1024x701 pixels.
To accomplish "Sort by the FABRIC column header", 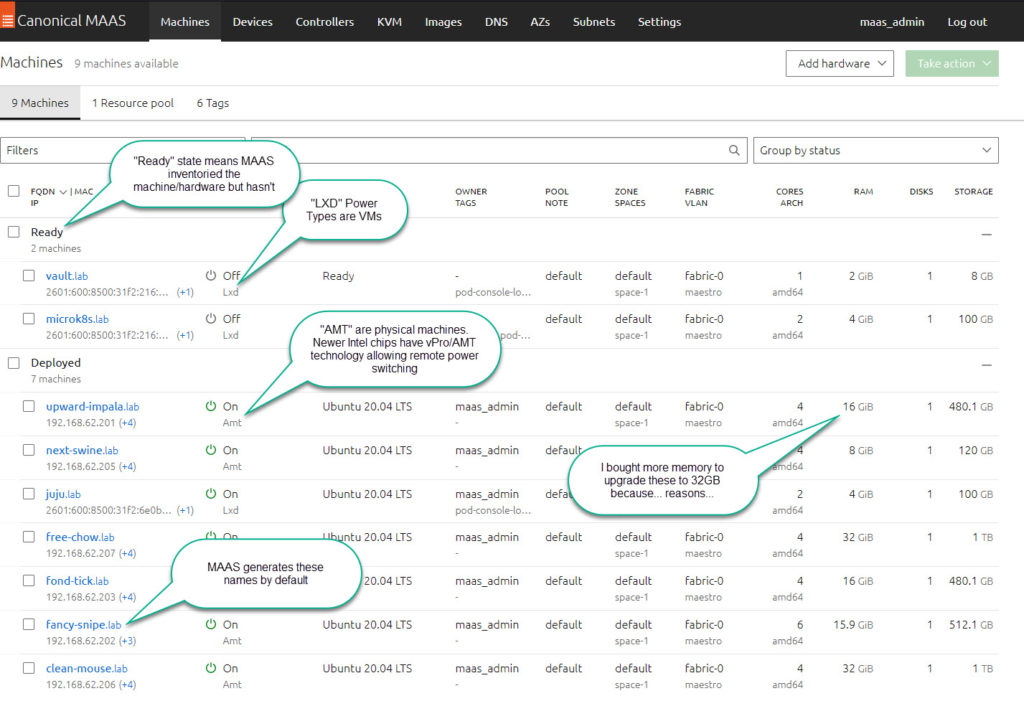I will tap(699, 191).
